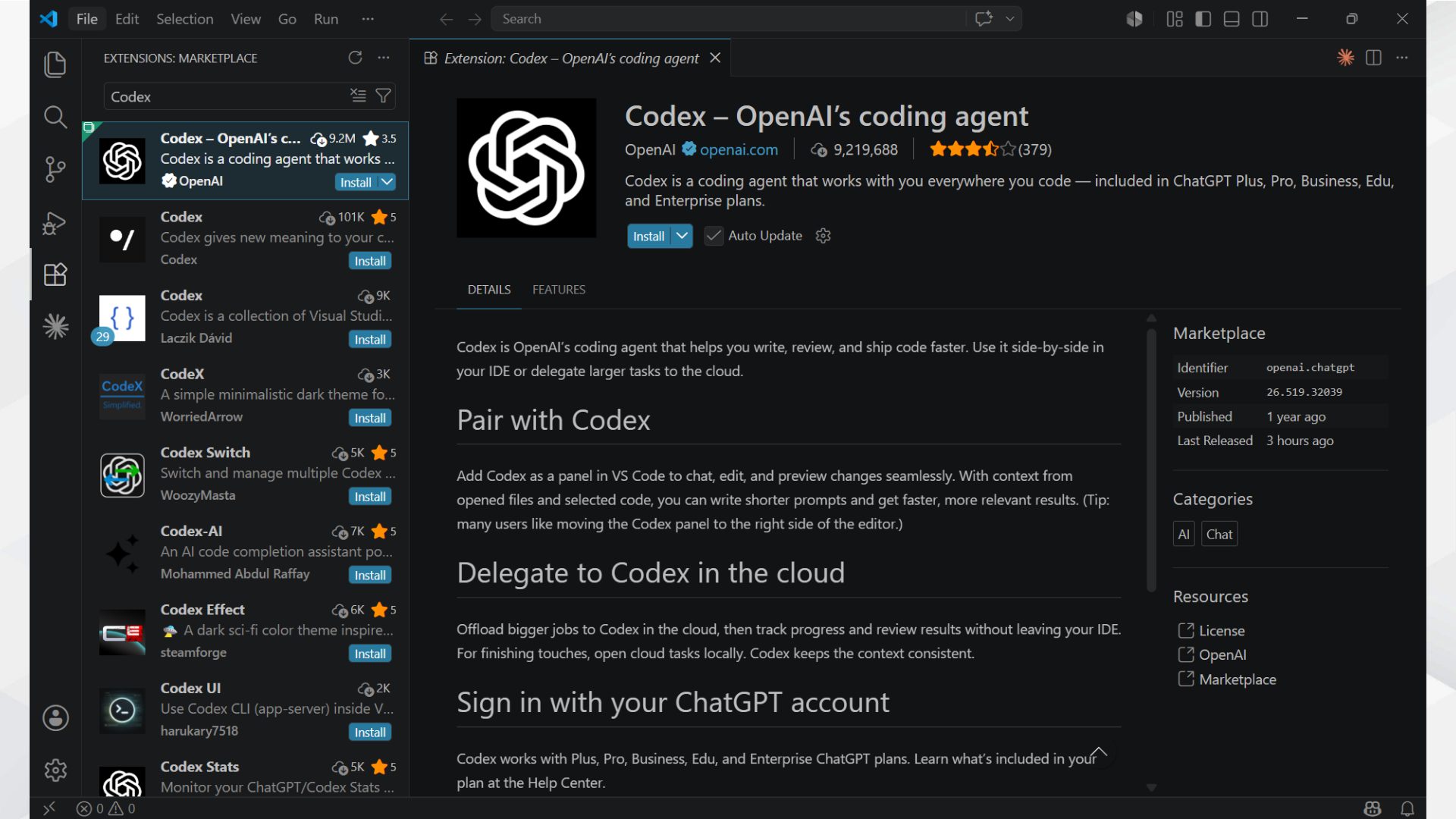Open the Accounts icon
Viewport: 1456px width, 819px height.
(x=55, y=717)
